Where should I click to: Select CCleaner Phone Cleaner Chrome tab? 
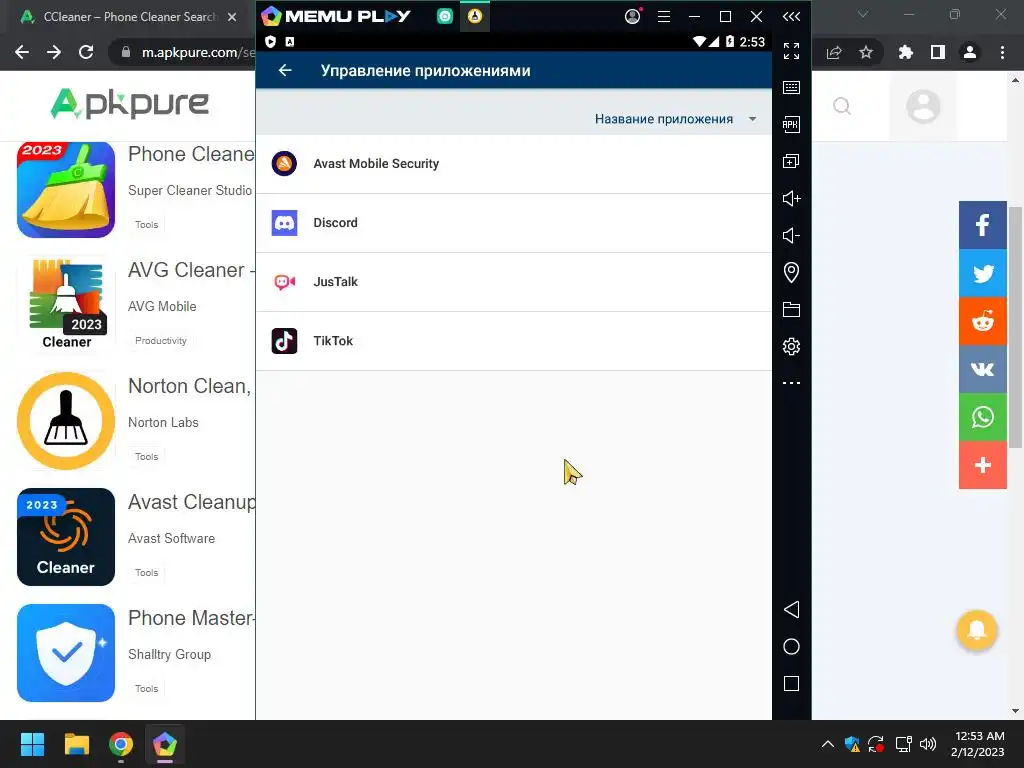coord(129,17)
